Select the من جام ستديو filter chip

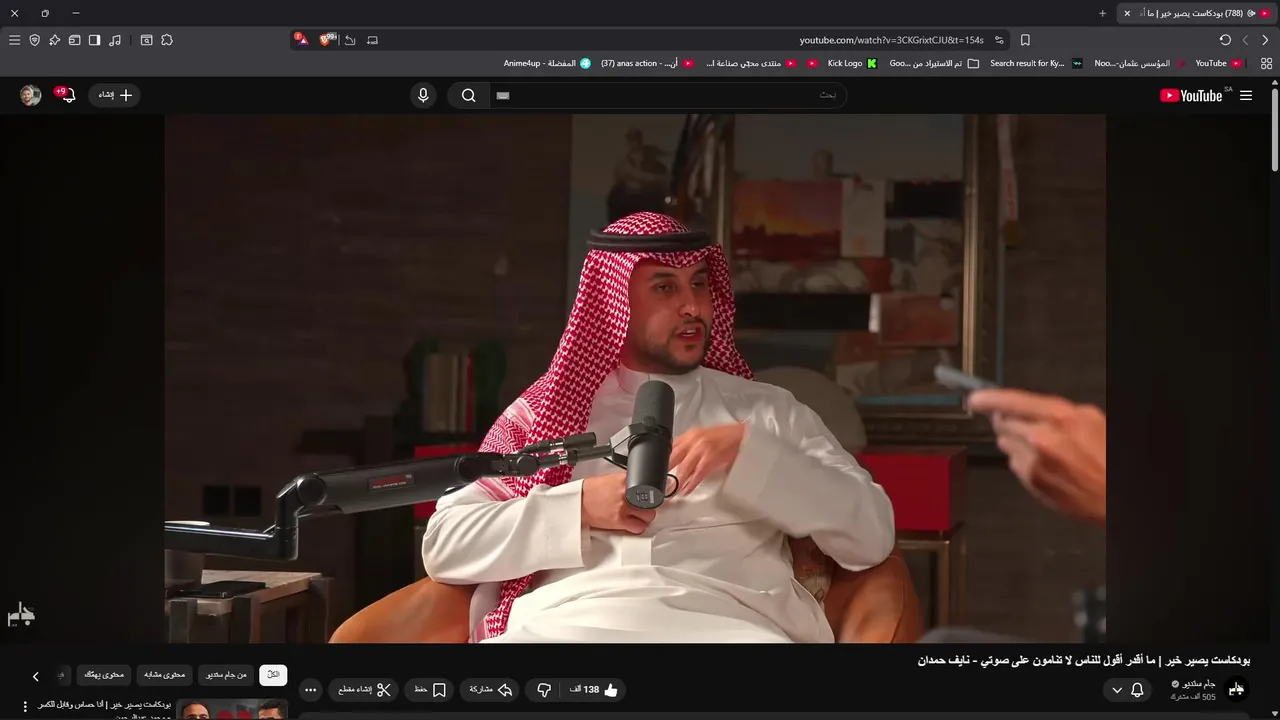pos(226,675)
